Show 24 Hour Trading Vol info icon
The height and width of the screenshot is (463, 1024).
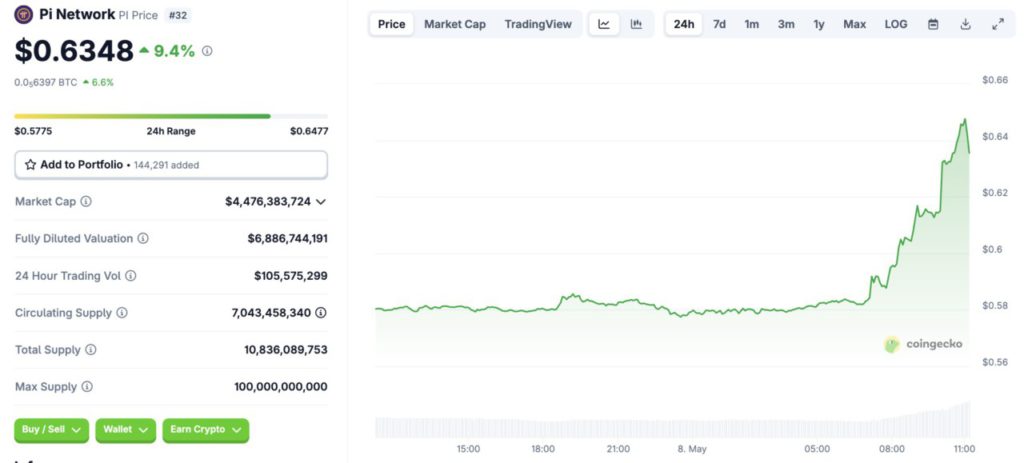point(131,276)
